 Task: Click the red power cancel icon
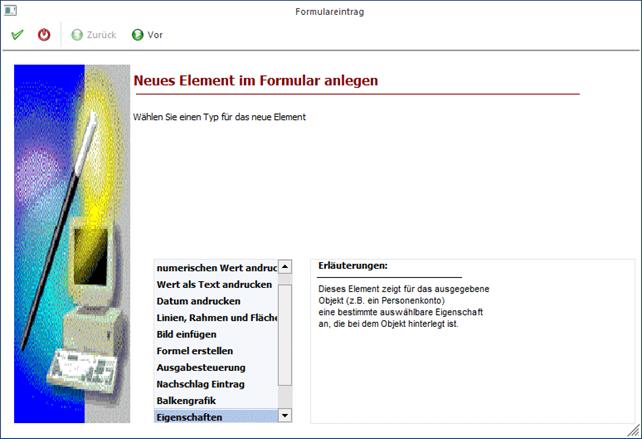(x=44, y=35)
